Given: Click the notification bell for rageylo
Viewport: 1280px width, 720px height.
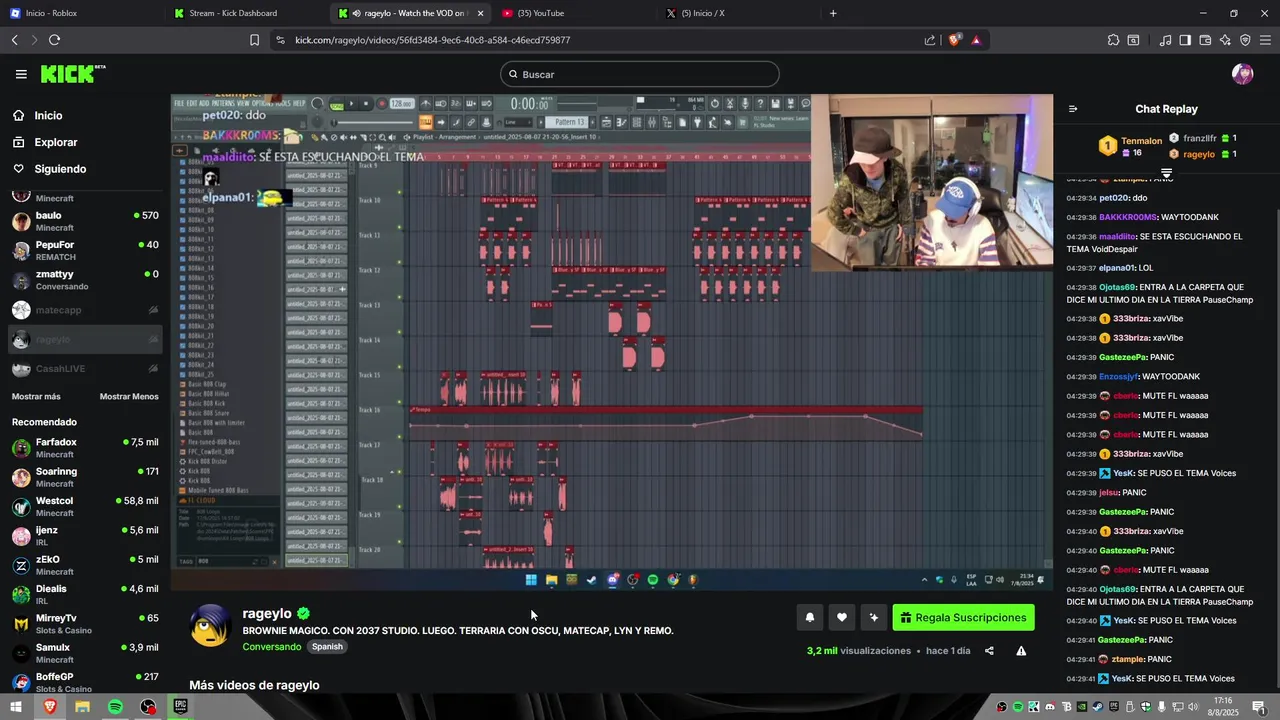Looking at the screenshot, I should pyautogui.click(x=810, y=618).
